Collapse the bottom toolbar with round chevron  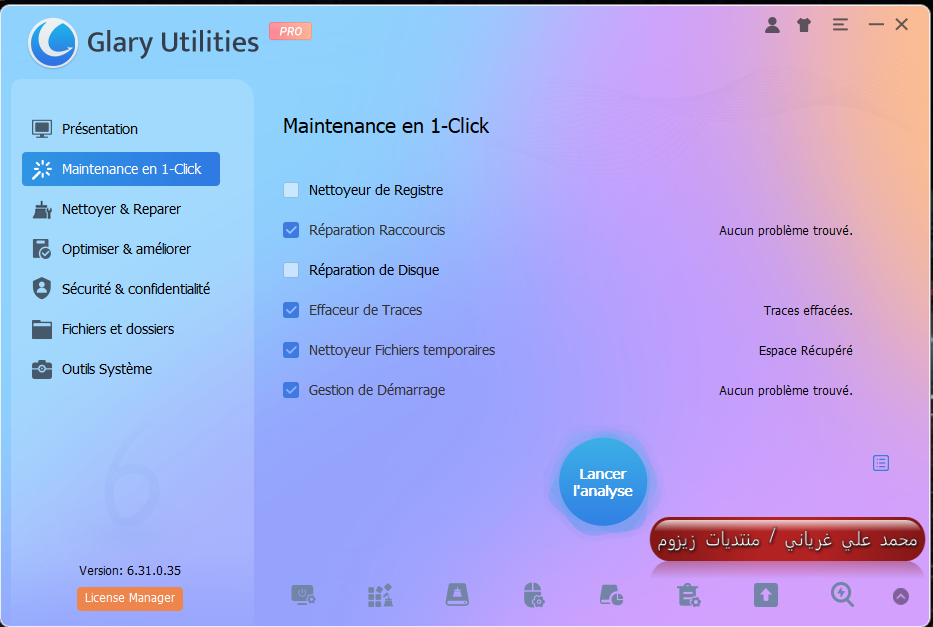pyautogui.click(x=901, y=596)
